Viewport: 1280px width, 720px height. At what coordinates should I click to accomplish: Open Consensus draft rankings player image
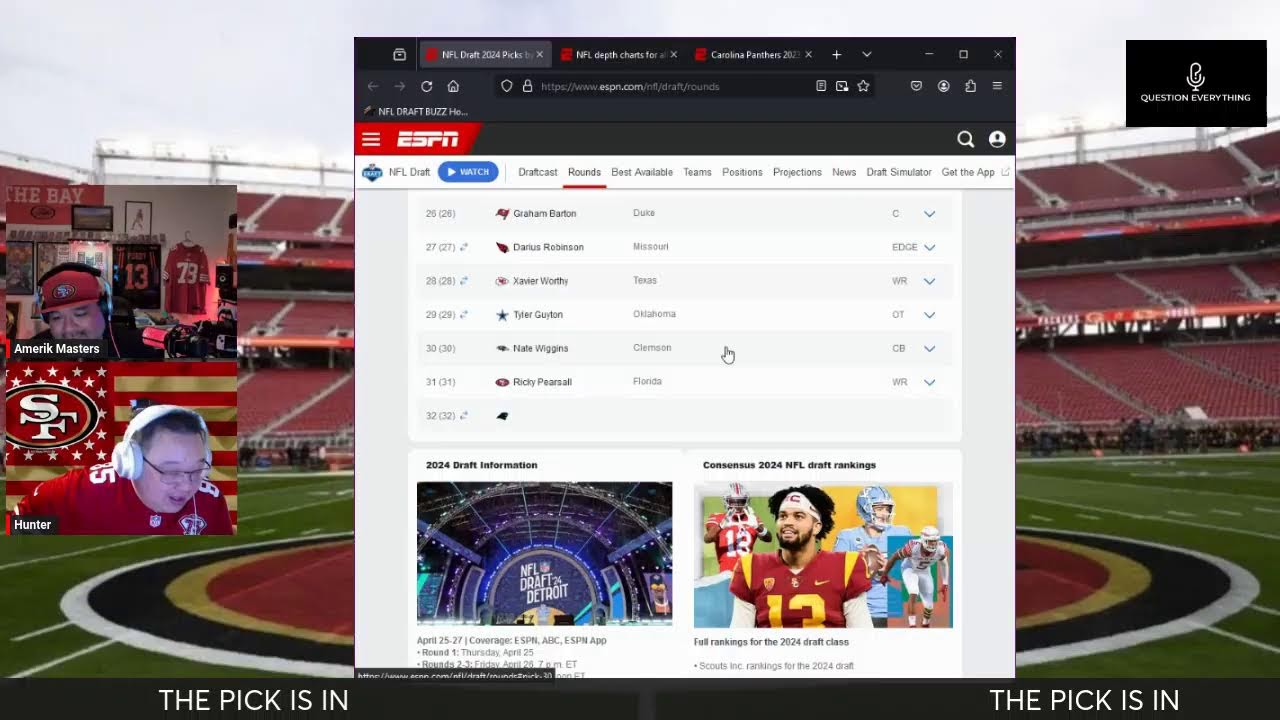pyautogui.click(x=823, y=555)
